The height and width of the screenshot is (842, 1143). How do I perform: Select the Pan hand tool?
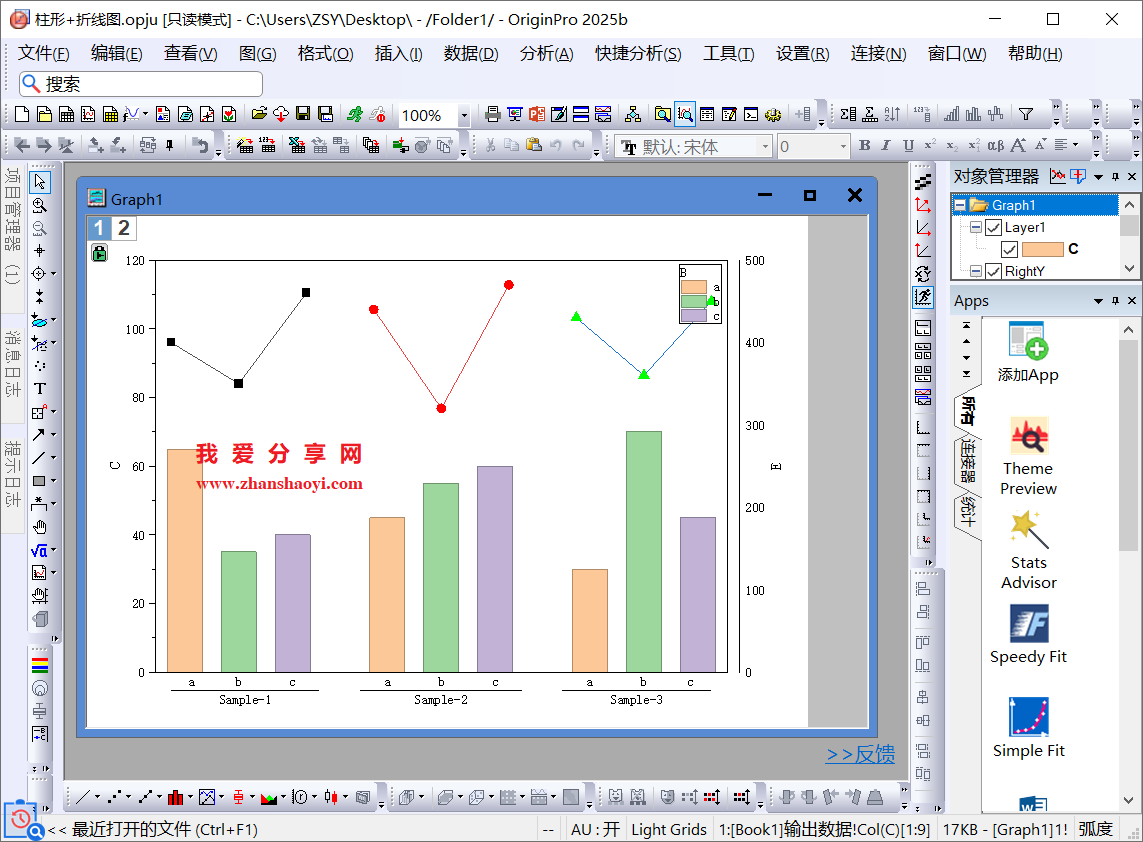tap(40, 527)
